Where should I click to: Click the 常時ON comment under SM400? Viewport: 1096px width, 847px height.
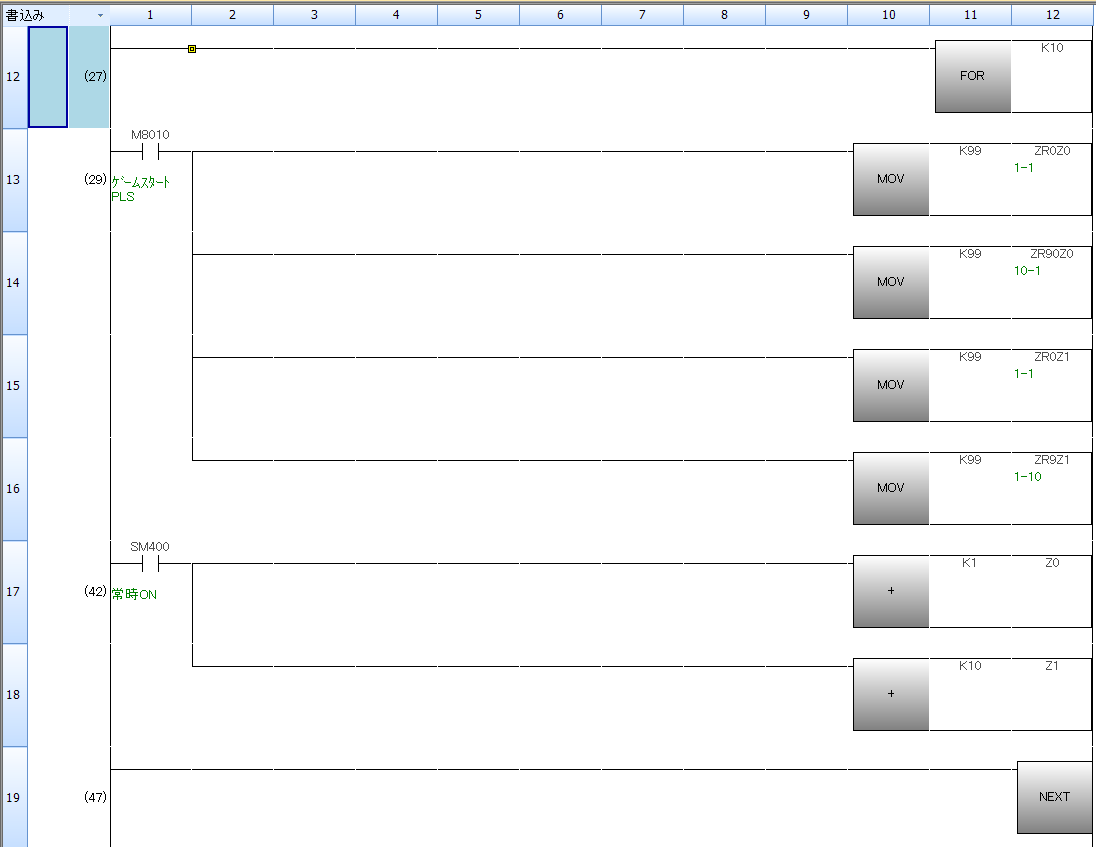coord(134,595)
